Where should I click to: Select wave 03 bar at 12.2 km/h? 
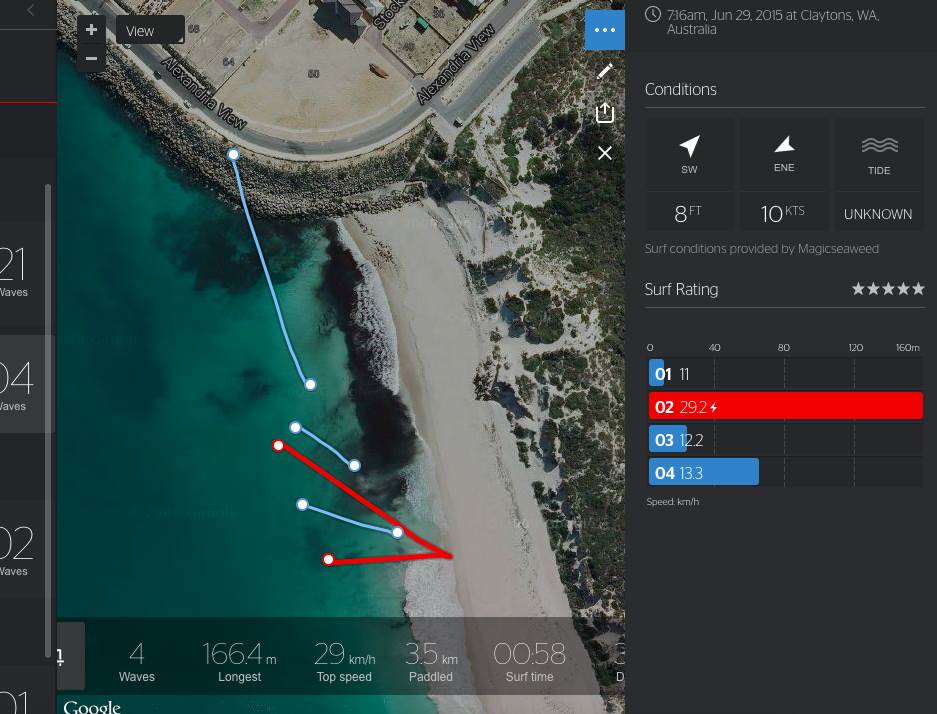click(667, 440)
